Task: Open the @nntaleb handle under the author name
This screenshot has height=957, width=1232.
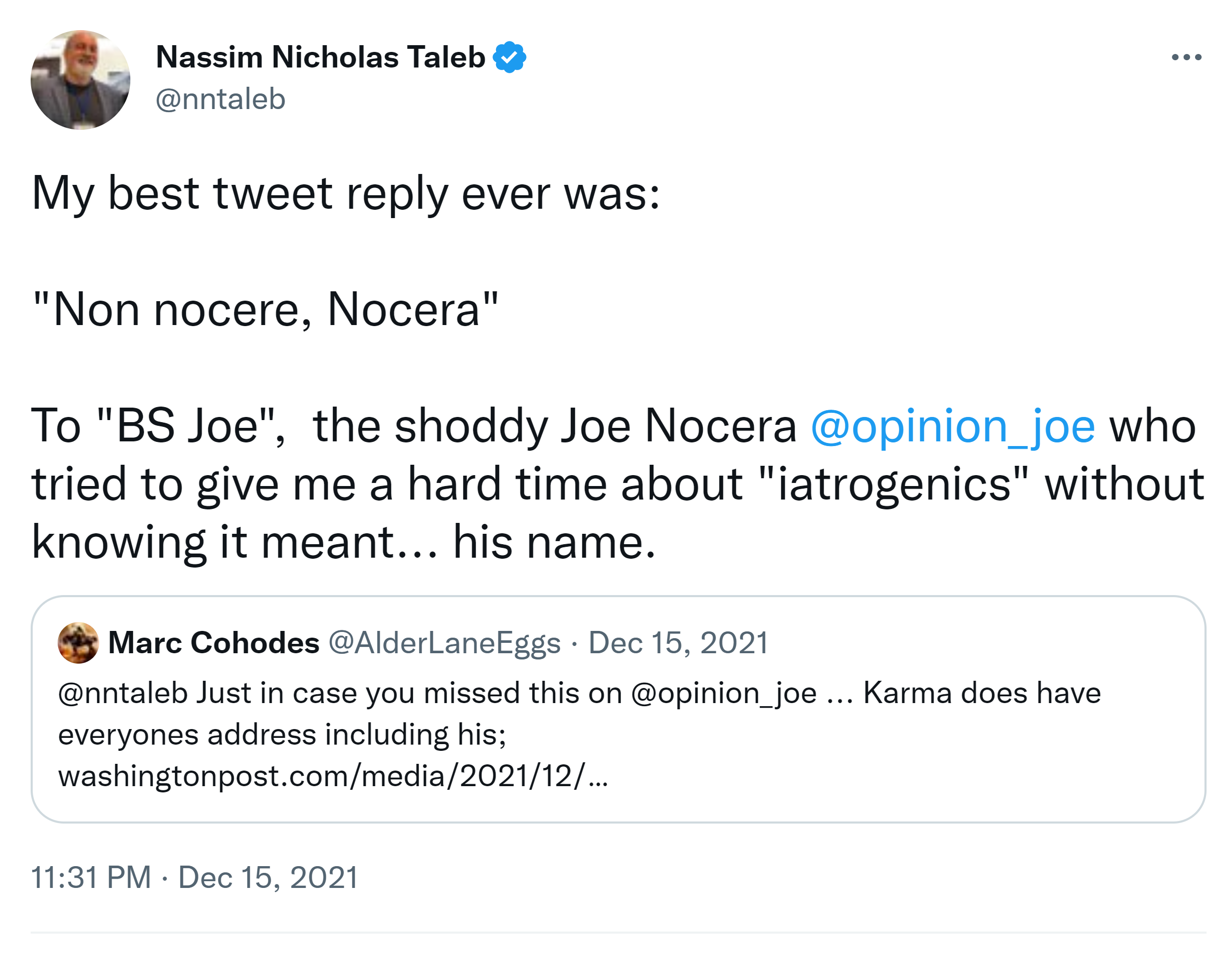Action: click(221, 99)
